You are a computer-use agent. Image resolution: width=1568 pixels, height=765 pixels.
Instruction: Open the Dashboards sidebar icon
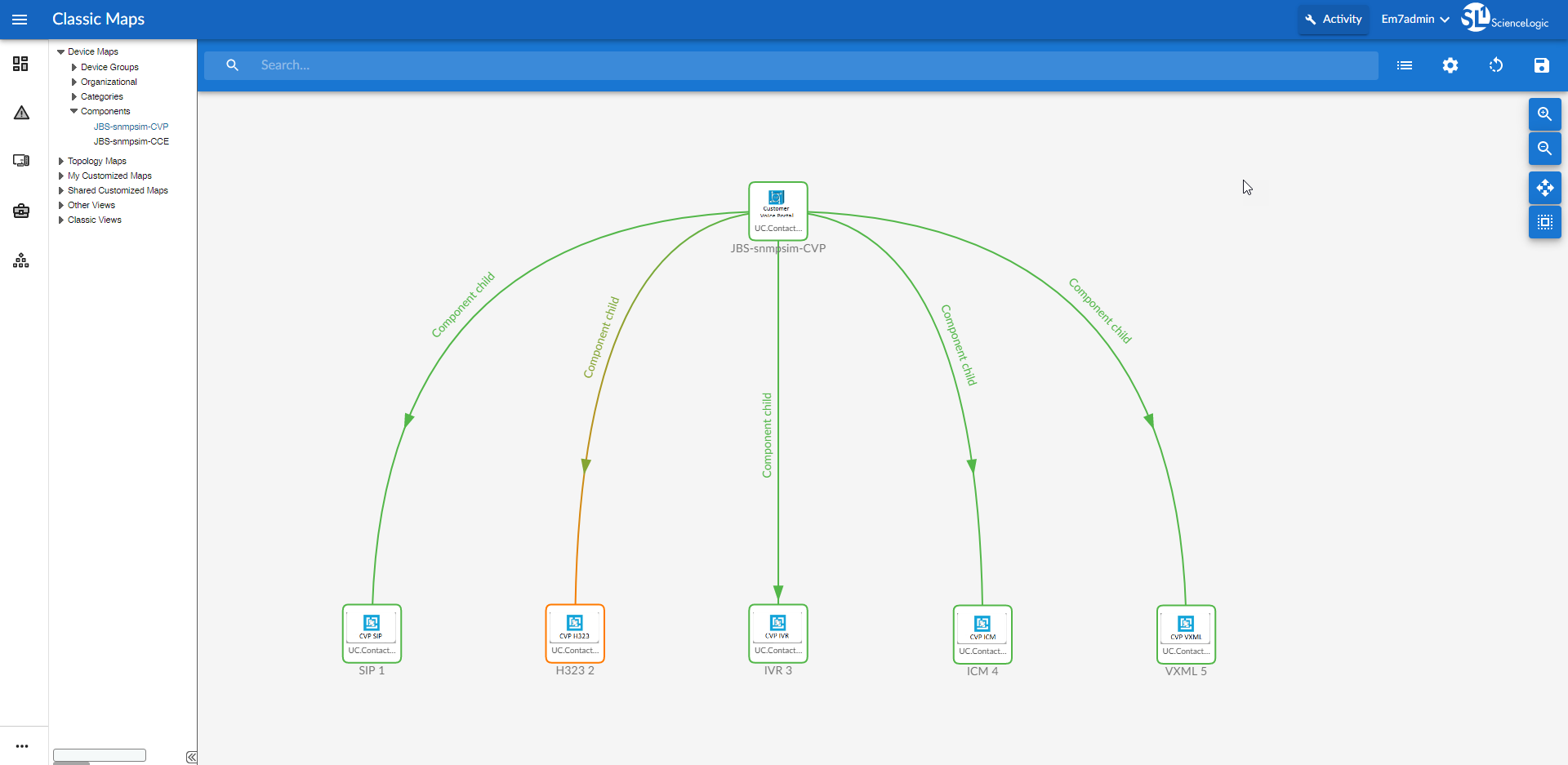(x=21, y=64)
